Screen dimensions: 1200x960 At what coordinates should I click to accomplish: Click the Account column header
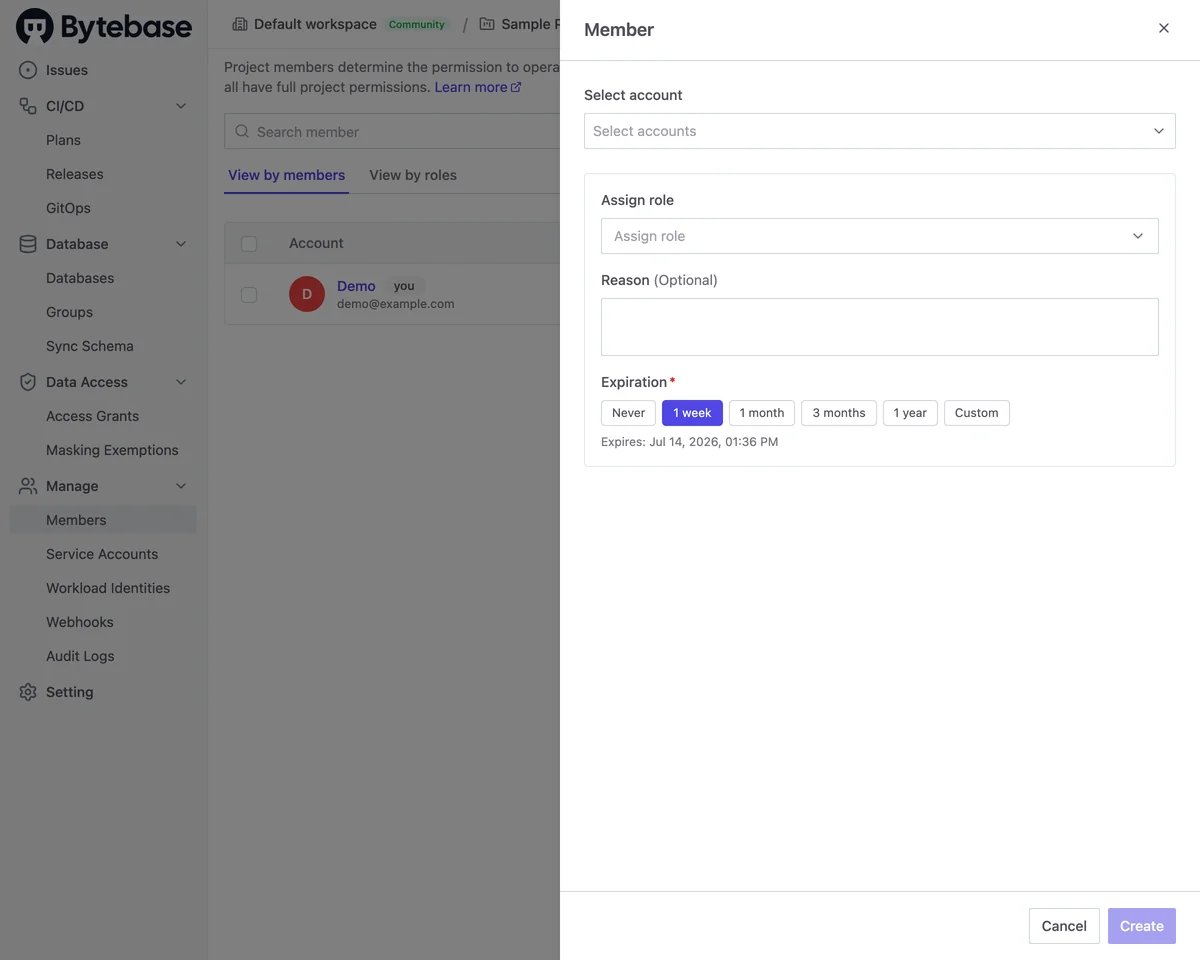pos(316,243)
